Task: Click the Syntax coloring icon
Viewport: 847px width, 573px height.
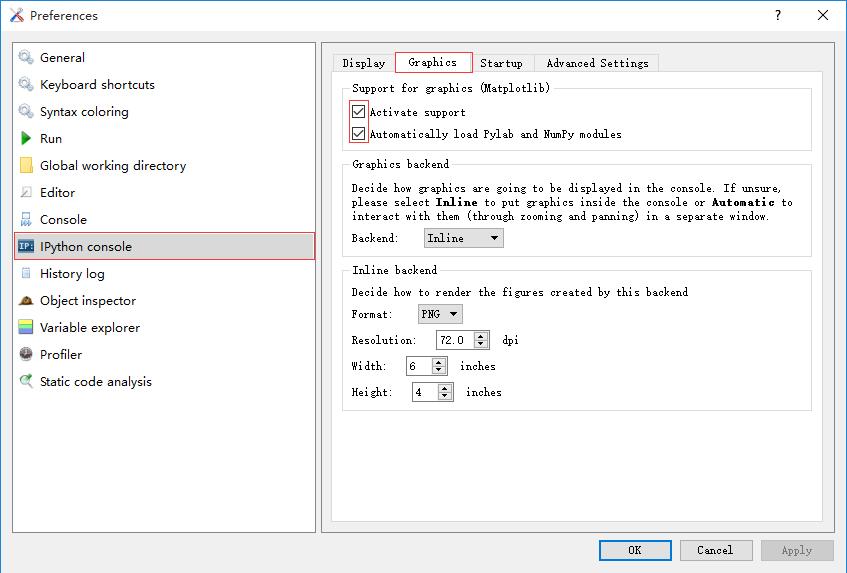Action: [x=26, y=111]
